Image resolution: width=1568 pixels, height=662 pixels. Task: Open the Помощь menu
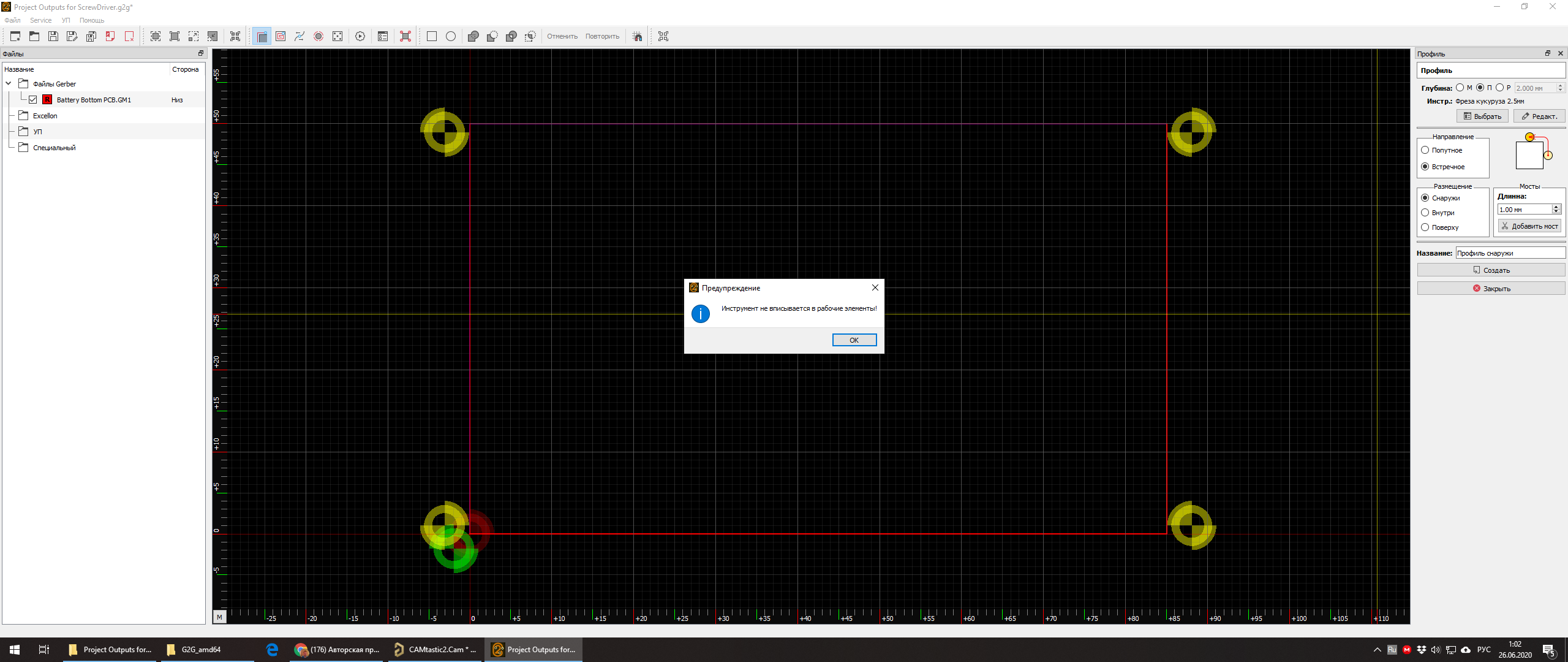(x=92, y=20)
